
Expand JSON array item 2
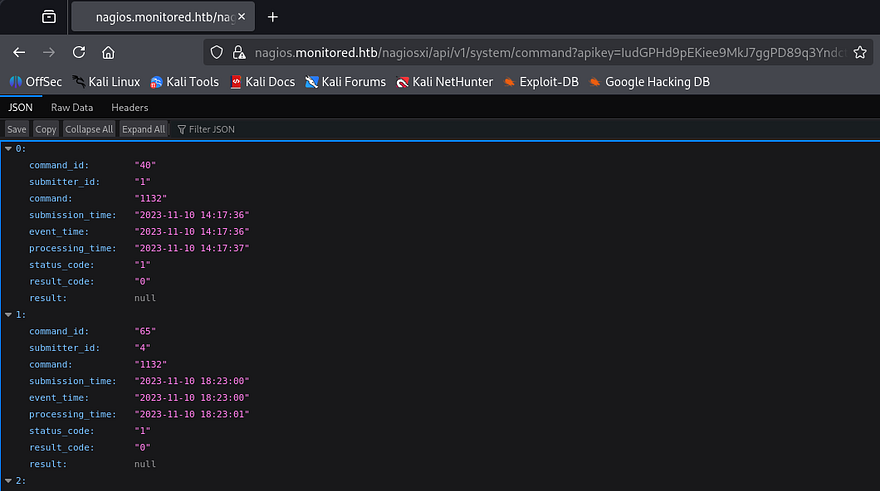[9, 481]
